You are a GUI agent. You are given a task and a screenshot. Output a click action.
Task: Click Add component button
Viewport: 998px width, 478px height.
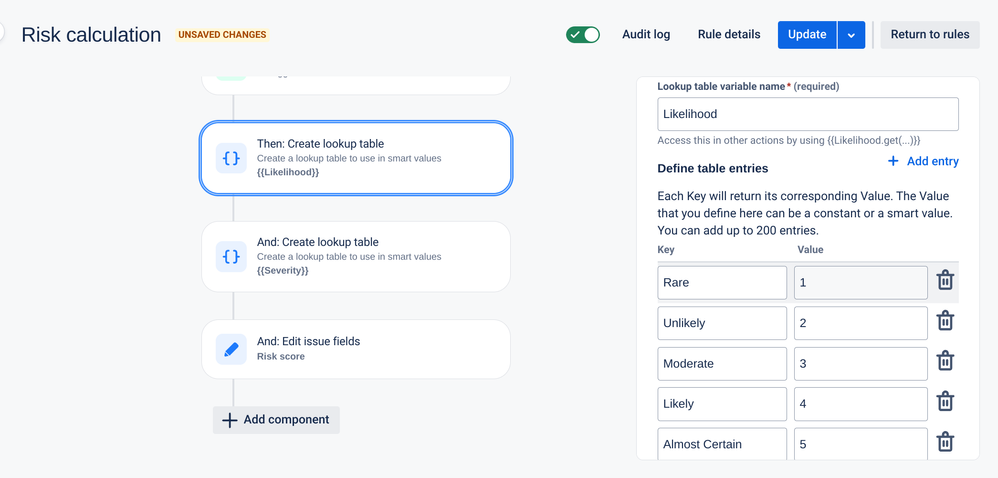276,420
